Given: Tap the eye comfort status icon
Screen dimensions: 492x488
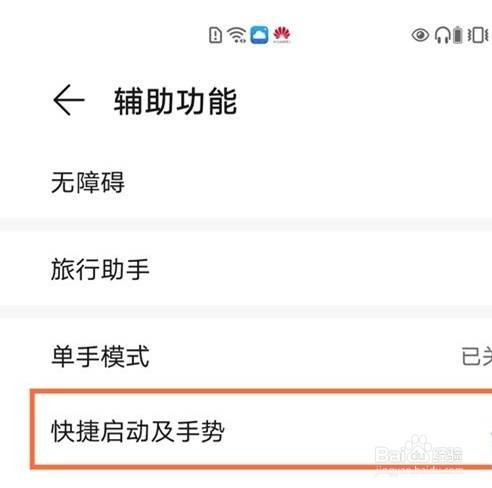Looking at the screenshot, I should point(420,35).
